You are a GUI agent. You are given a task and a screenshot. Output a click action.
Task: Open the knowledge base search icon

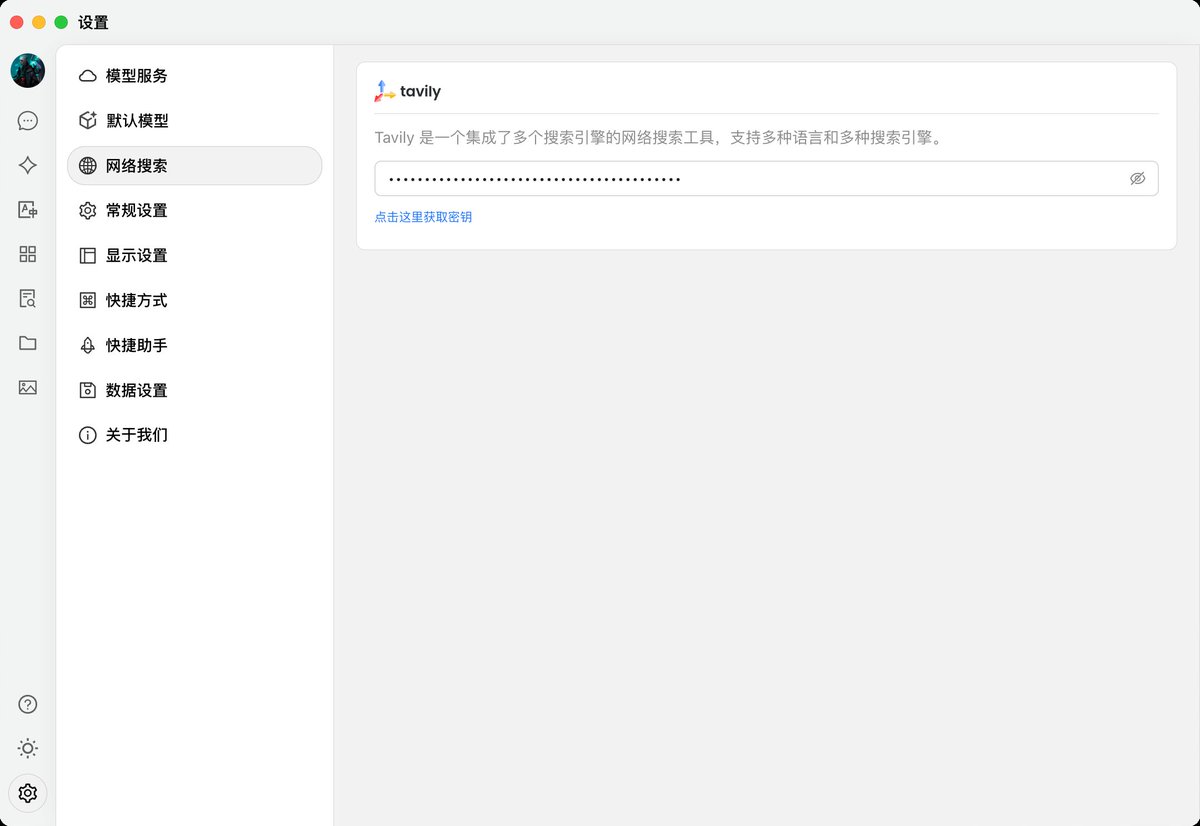[28, 298]
